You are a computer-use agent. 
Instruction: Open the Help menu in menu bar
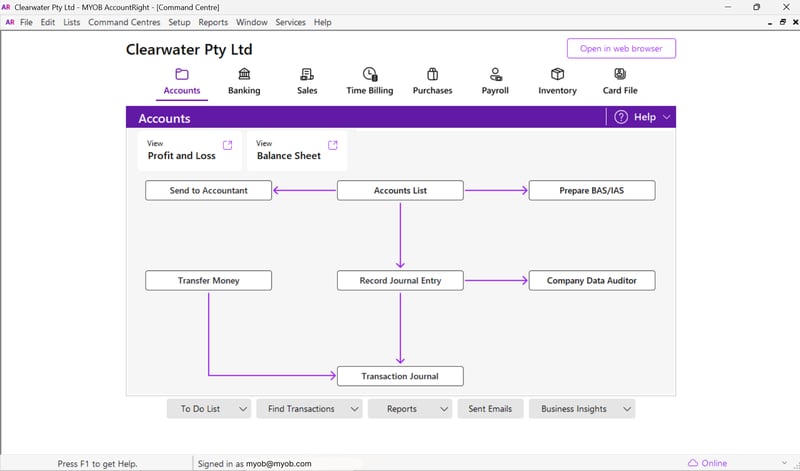click(x=322, y=22)
